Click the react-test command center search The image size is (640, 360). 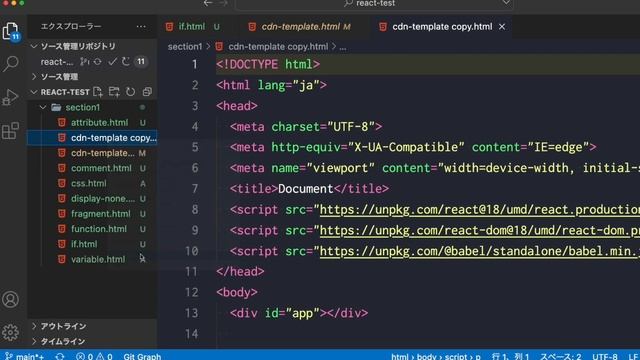point(374,3)
